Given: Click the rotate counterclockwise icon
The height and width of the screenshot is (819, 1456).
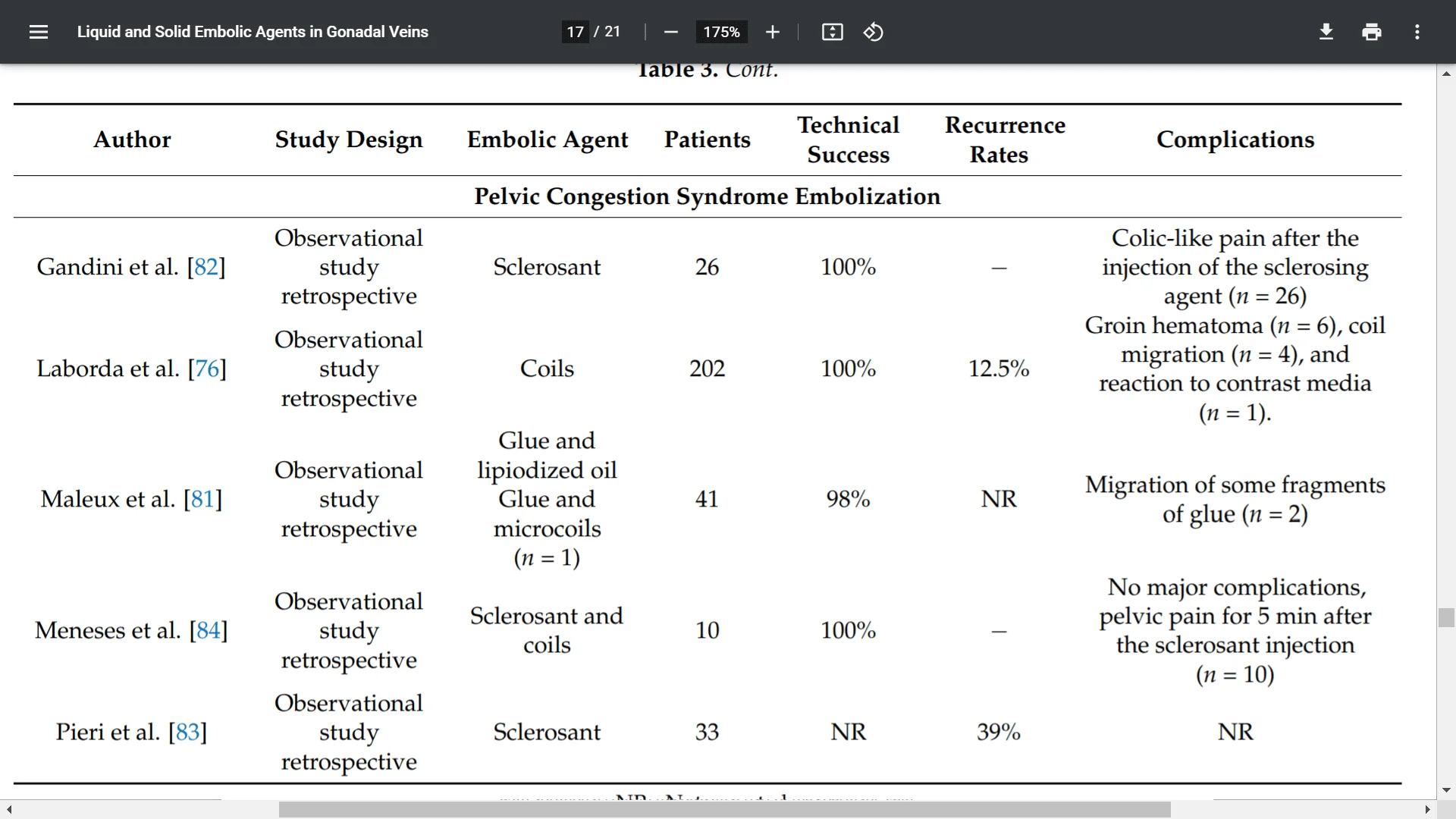Looking at the screenshot, I should pos(873,32).
